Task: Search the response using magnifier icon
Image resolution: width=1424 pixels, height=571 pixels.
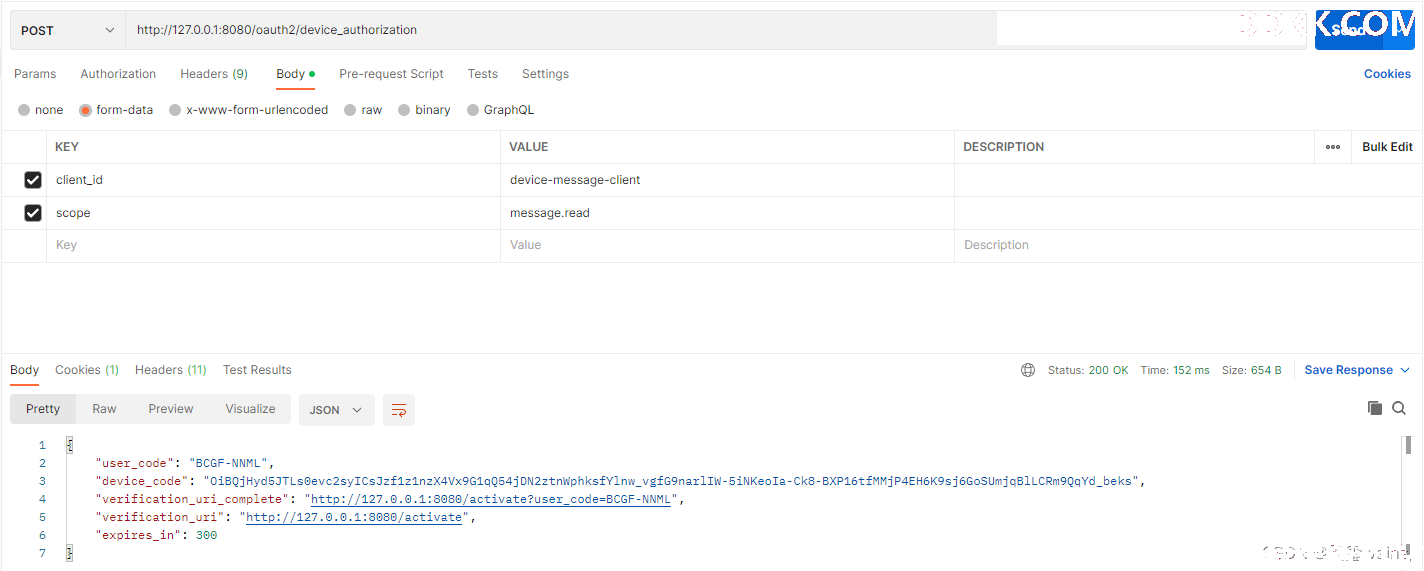Action: coord(1399,408)
